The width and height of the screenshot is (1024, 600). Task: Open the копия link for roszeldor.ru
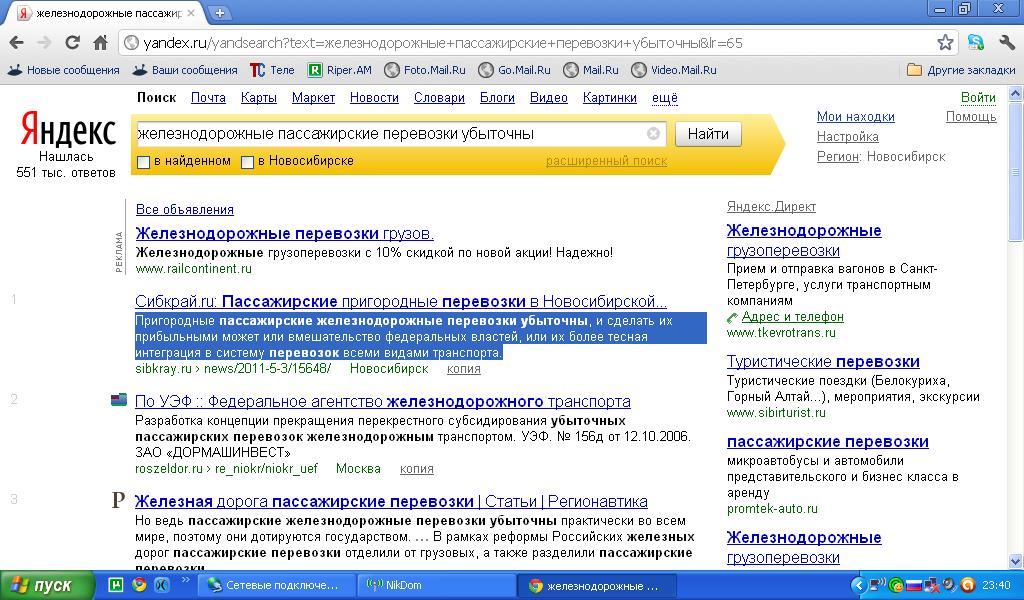pyautogui.click(x=417, y=469)
